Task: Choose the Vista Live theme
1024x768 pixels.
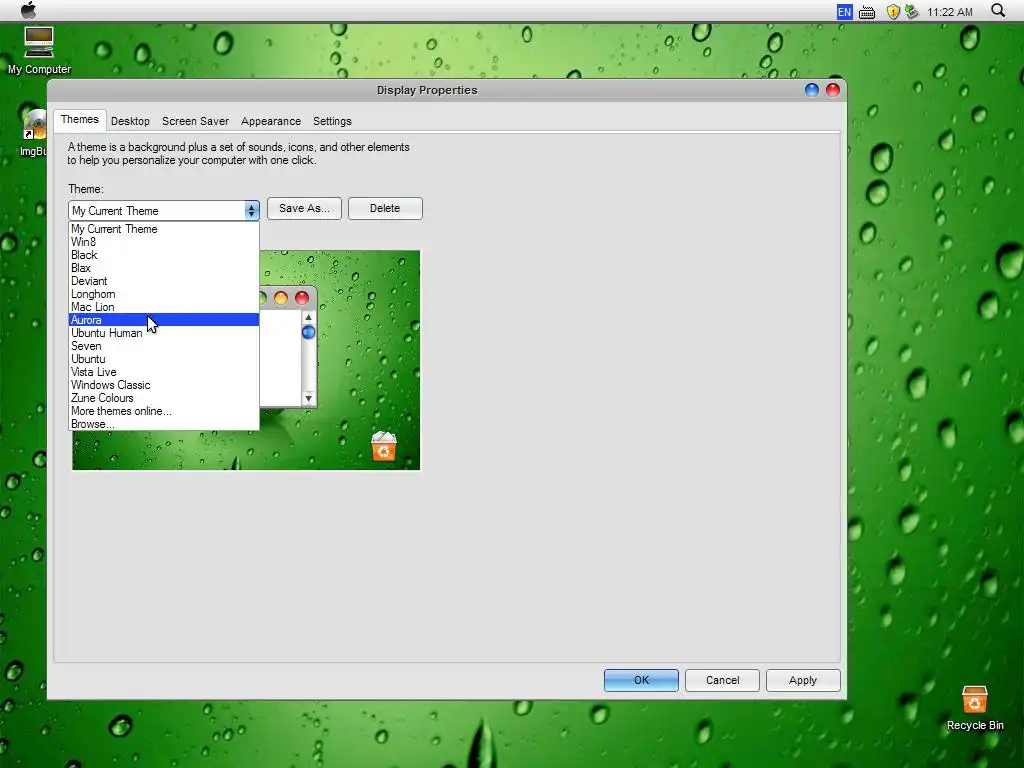Action: (x=164, y=372)
